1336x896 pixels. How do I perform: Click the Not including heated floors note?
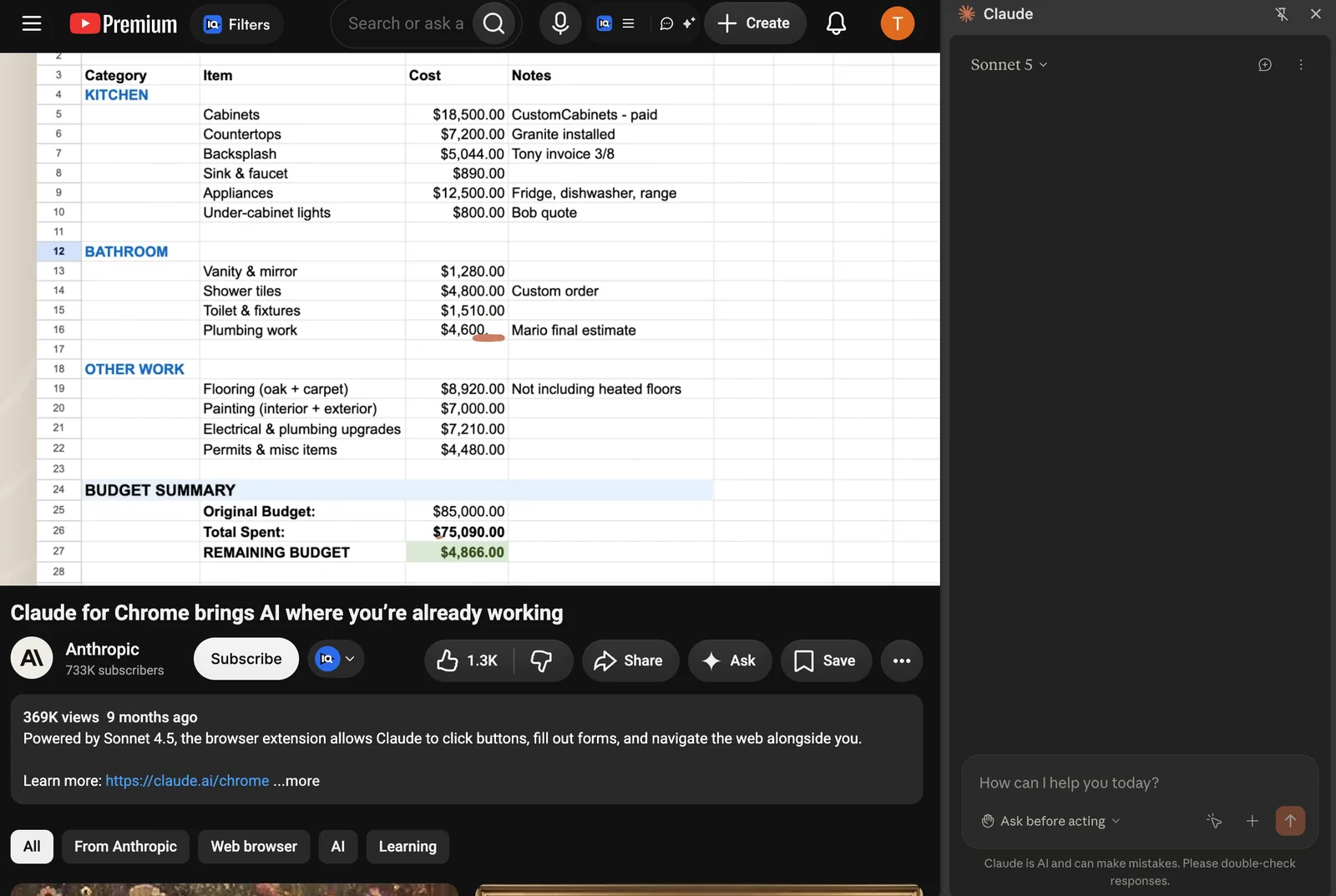596,389
